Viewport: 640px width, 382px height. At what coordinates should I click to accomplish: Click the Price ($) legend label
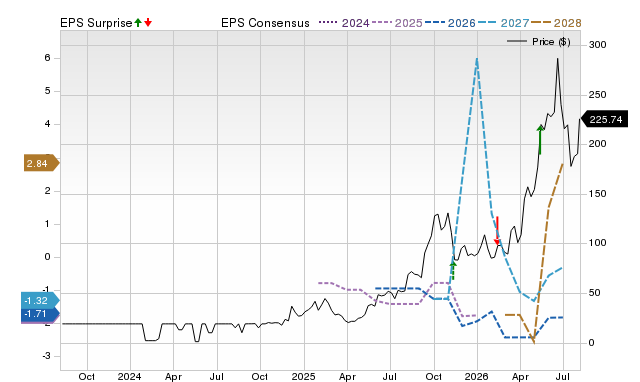551,42
